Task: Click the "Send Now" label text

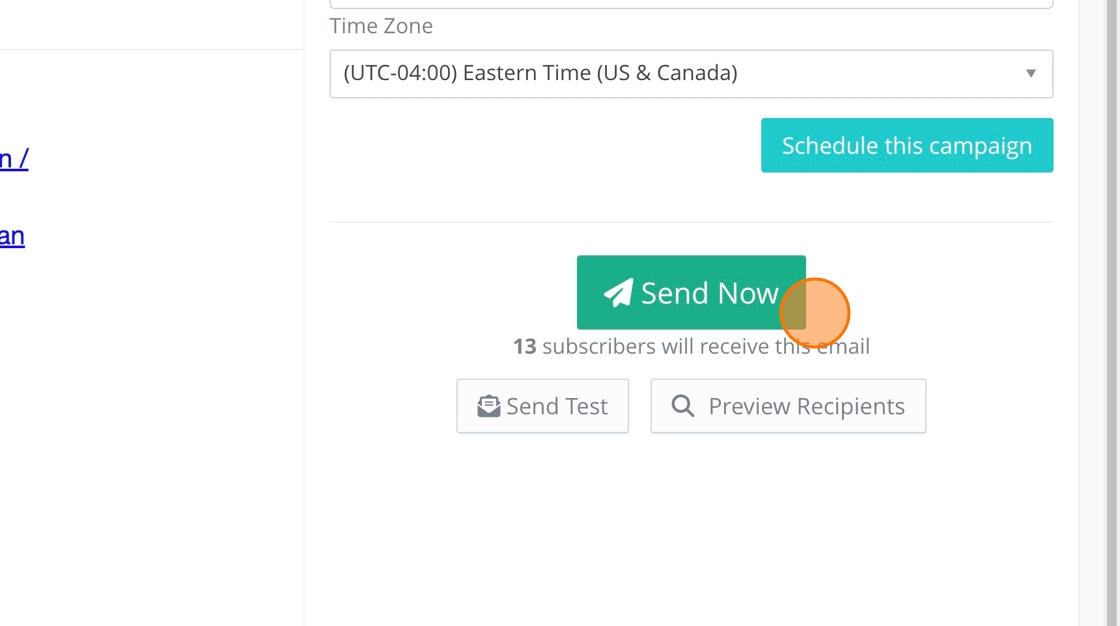Action: (709, 293)
